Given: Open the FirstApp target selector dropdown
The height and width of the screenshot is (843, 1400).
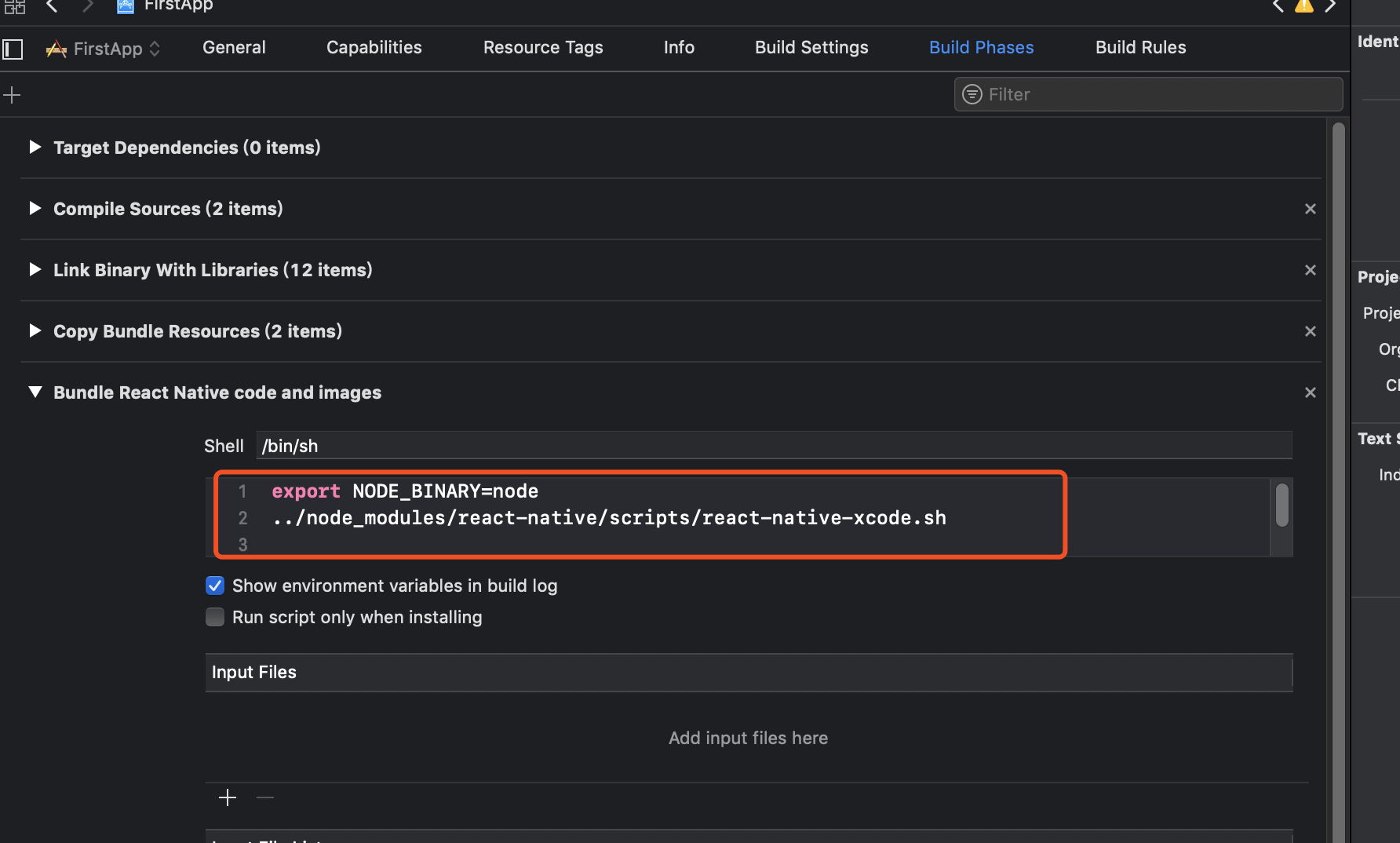Looking at the screenshot, I should pos(104,49).
